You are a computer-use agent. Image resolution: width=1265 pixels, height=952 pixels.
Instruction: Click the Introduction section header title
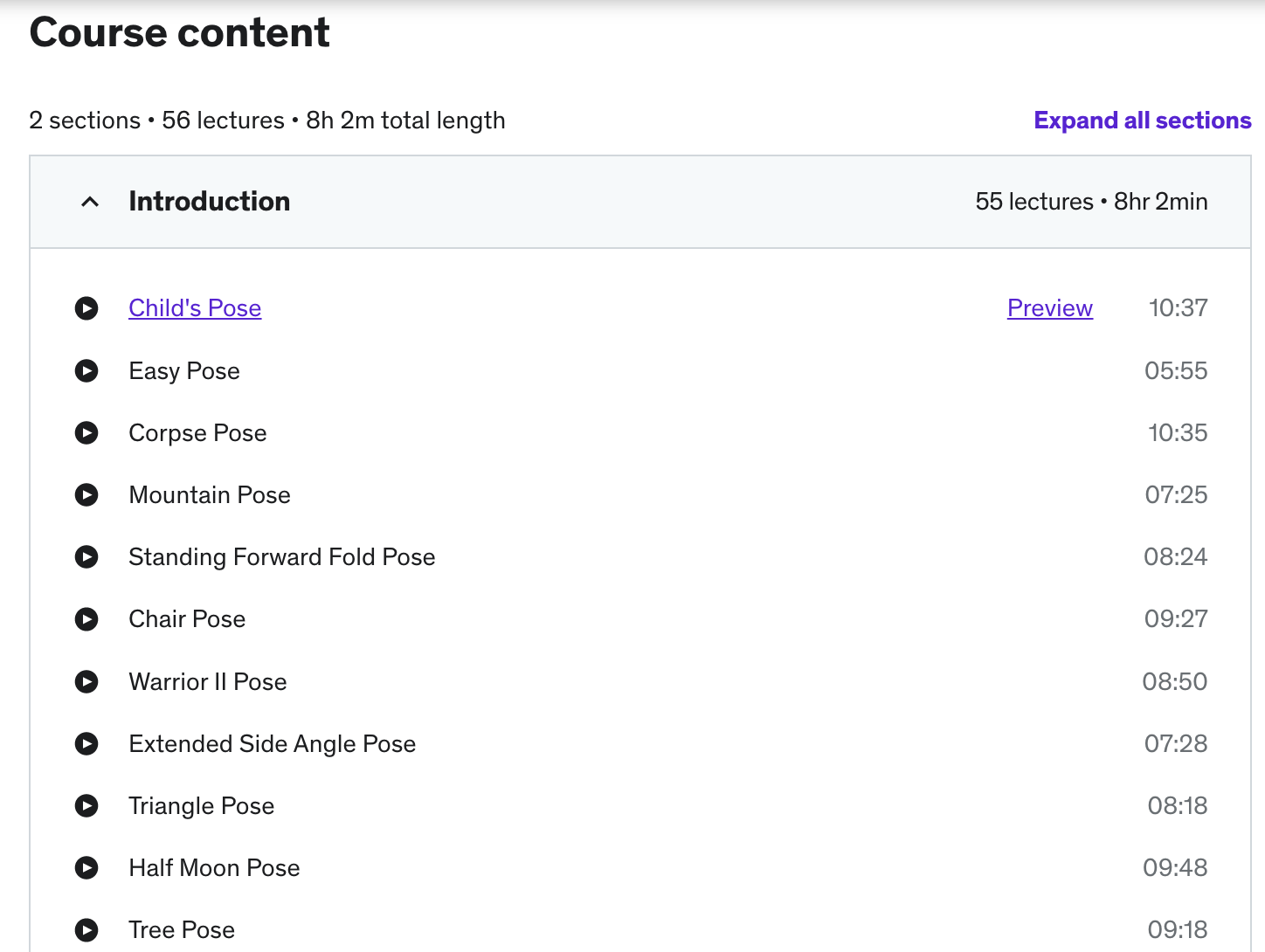(x=210, y=202)
